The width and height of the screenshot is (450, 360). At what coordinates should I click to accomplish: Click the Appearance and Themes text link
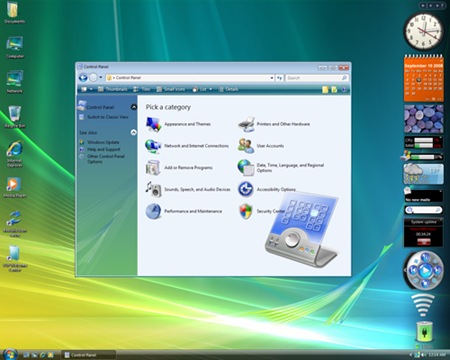coord(187,124)
